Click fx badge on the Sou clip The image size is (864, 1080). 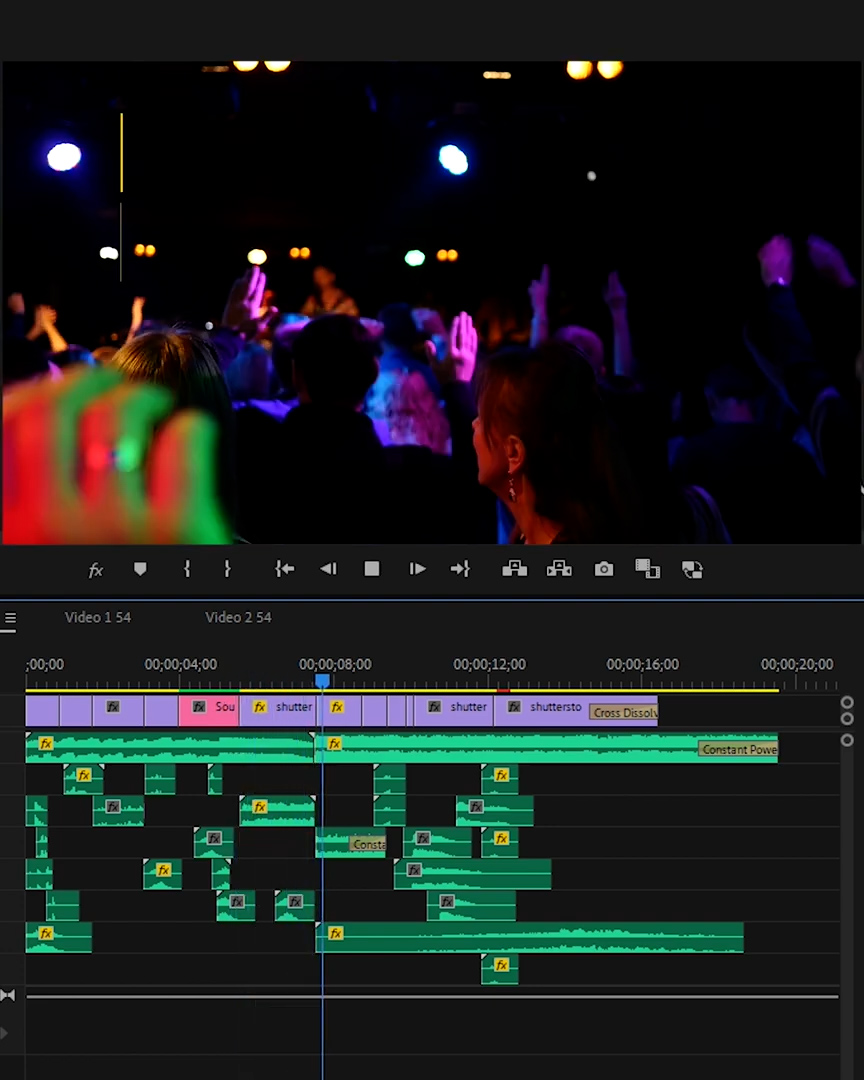click(x=199, y=707)
